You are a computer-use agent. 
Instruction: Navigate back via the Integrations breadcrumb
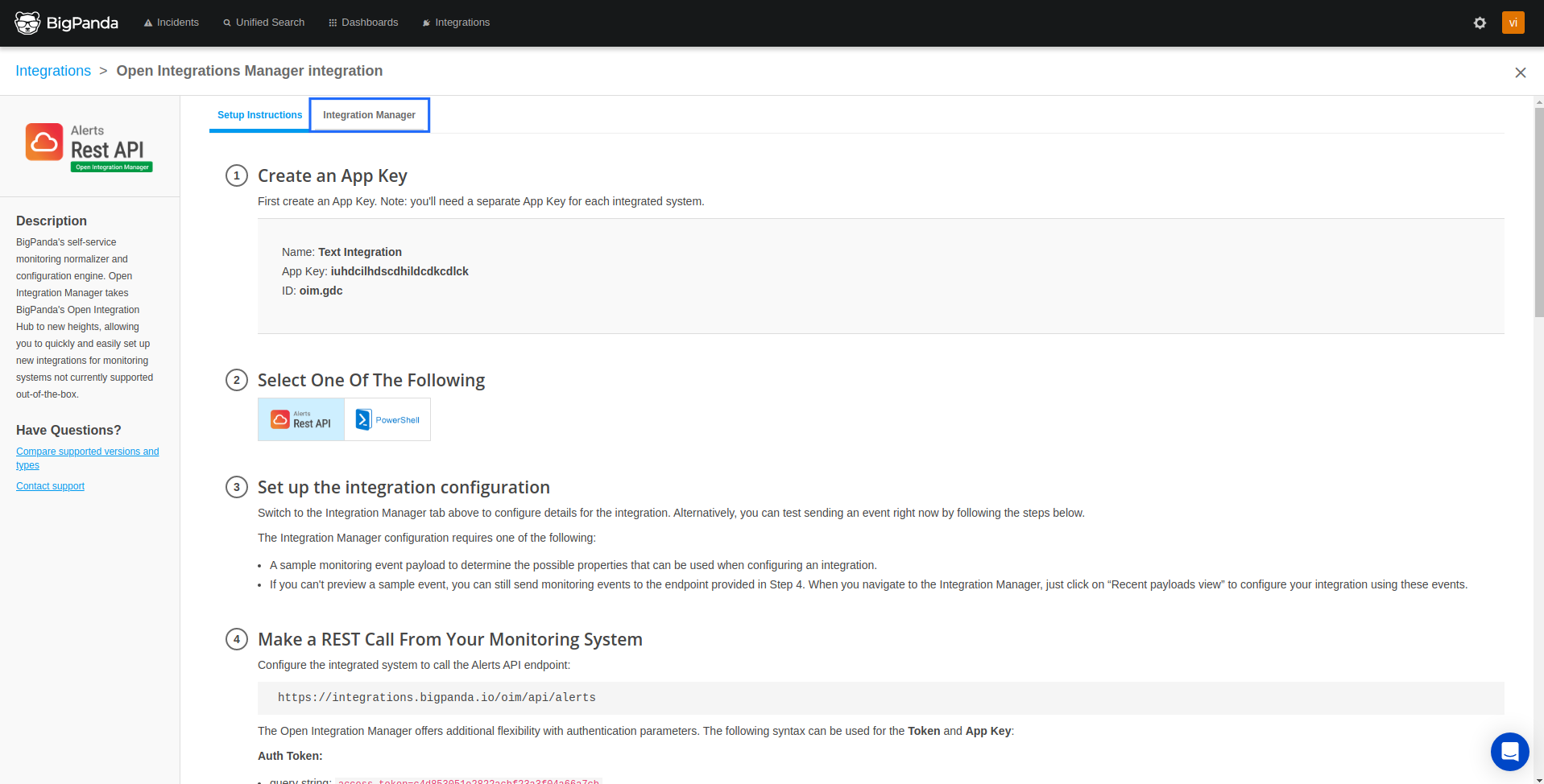(53, 71)
